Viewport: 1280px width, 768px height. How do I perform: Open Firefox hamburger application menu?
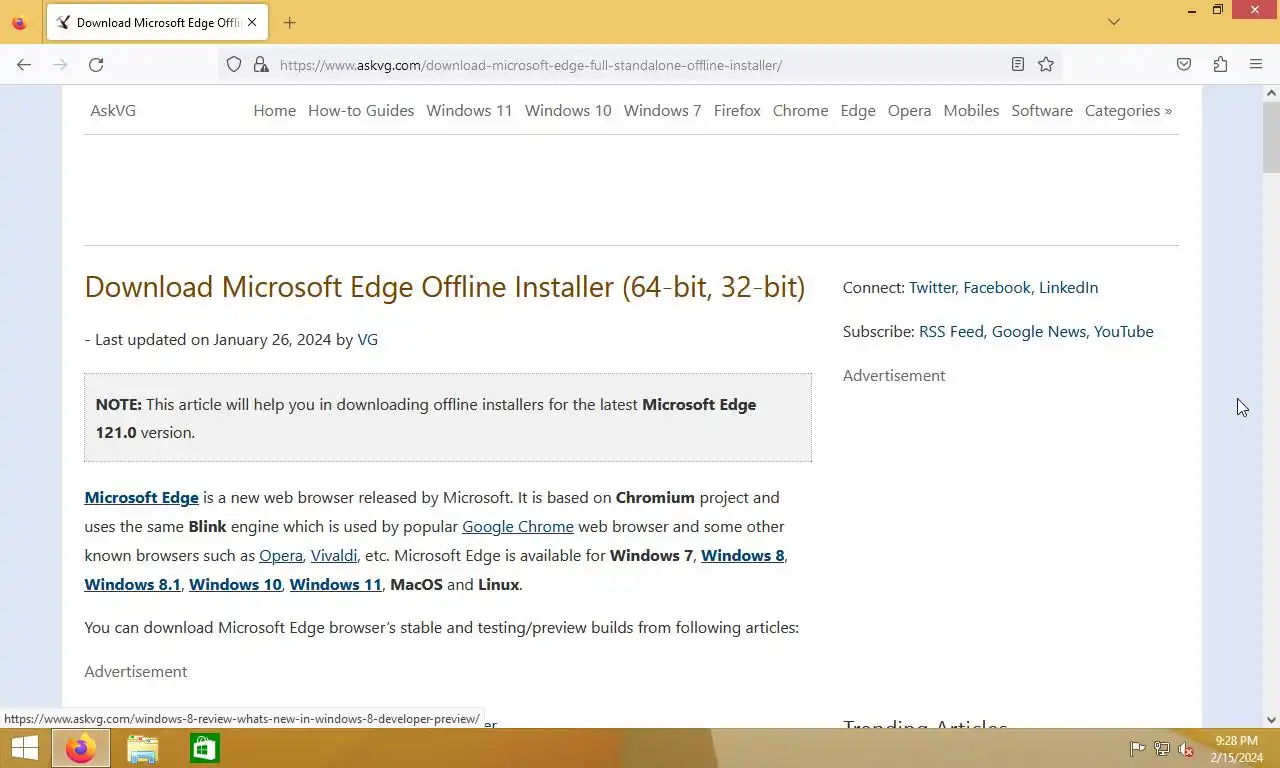coord(1256,65)
